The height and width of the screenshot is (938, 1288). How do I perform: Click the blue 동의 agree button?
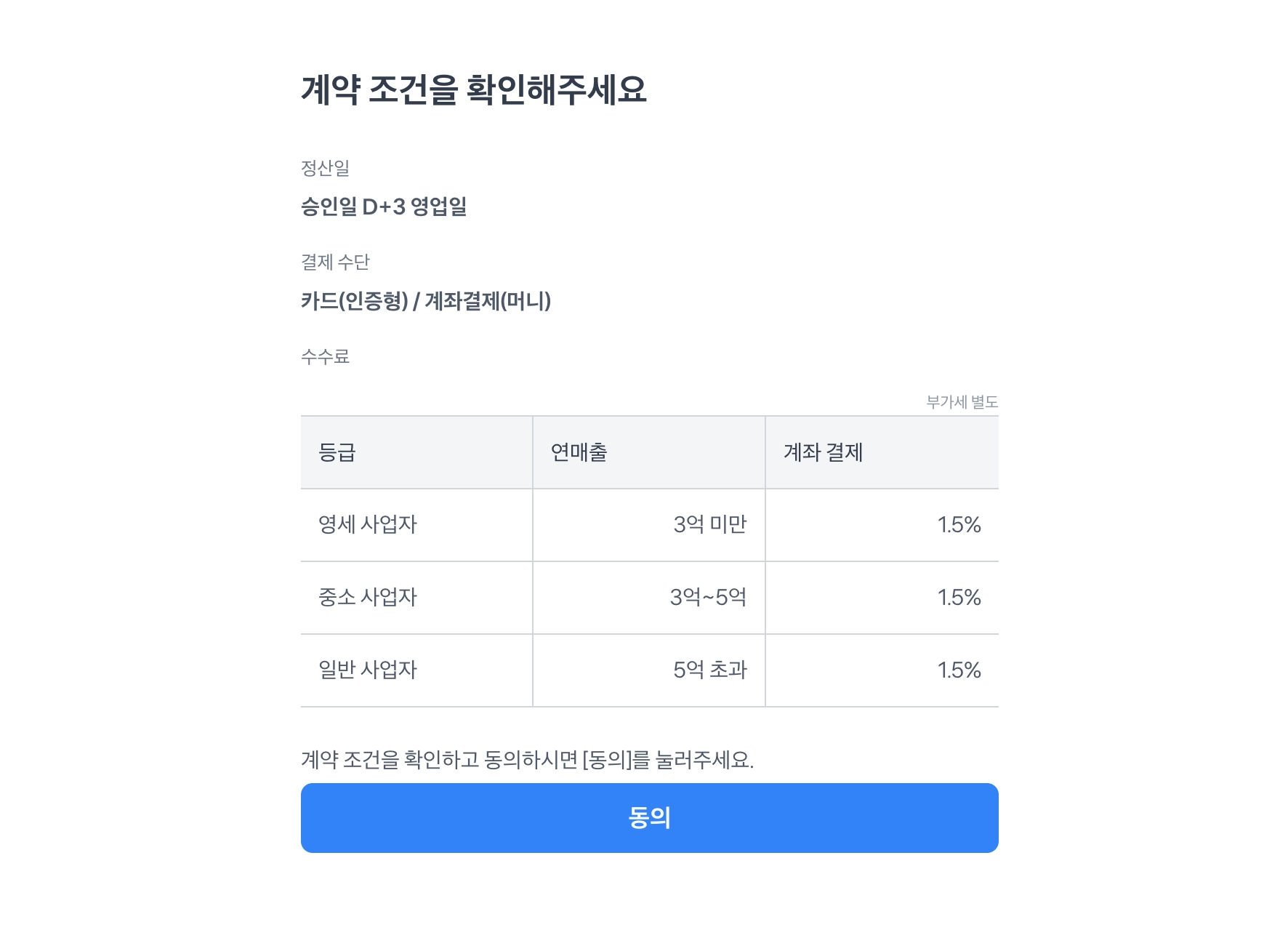click(x=649, y=817)
